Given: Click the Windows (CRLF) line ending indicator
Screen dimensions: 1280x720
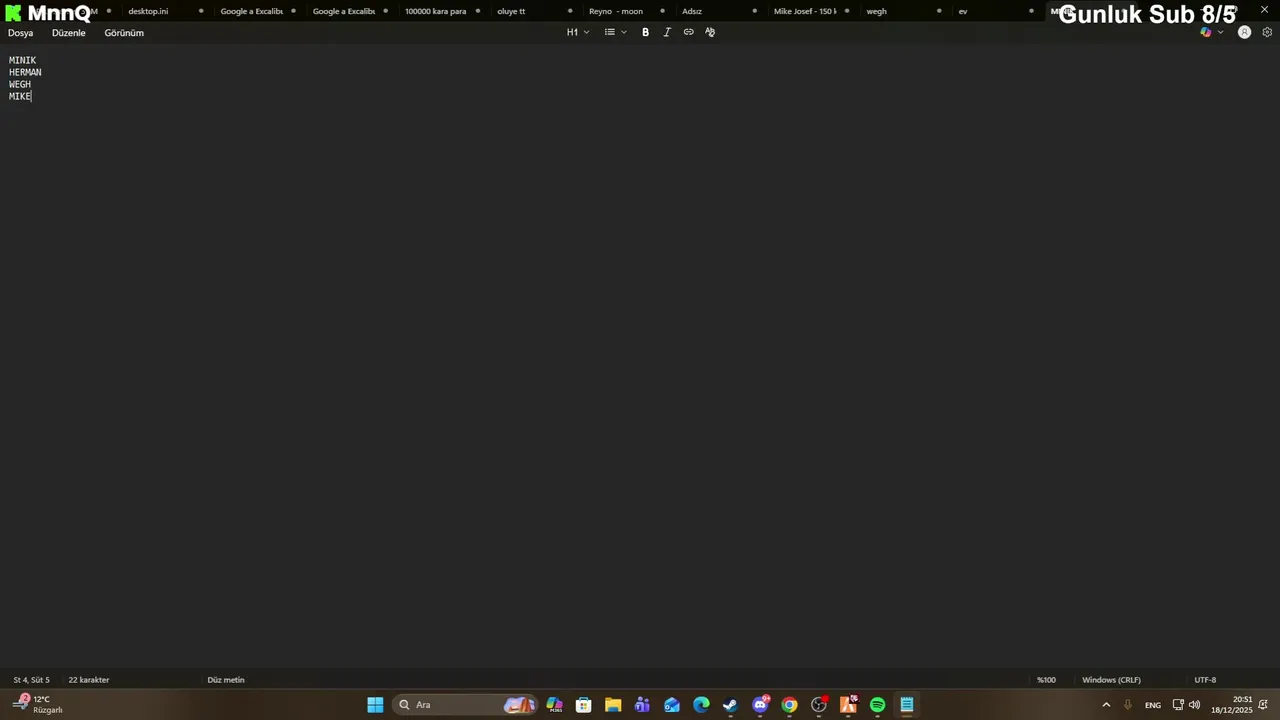Looking at the screenshot, I should 1111,680.
